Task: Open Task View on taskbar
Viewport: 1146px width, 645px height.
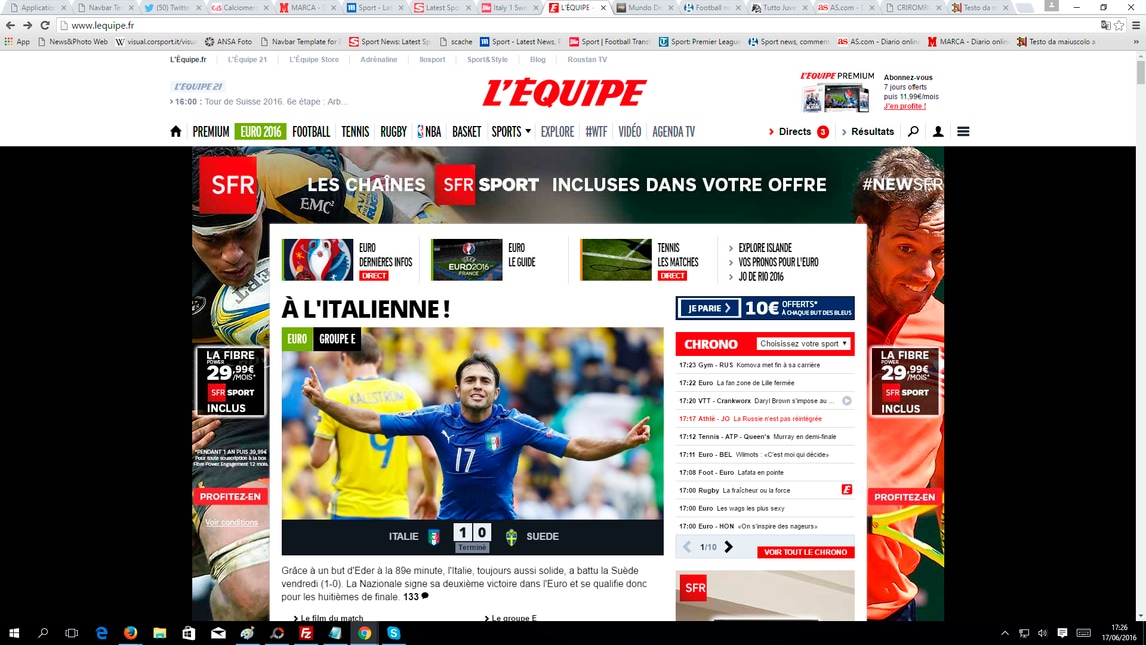Action: pyautogui.click(x=72, y=633)
